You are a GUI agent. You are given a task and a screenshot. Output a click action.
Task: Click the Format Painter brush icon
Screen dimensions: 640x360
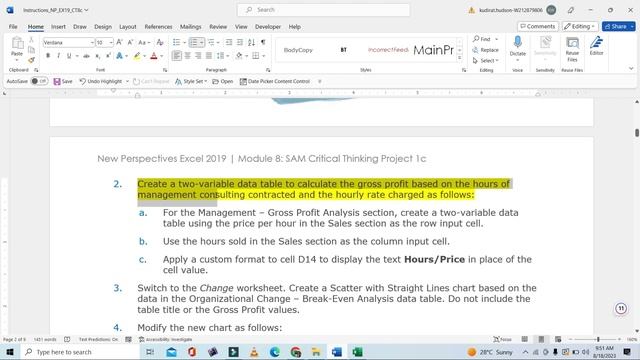pos(31,60)
